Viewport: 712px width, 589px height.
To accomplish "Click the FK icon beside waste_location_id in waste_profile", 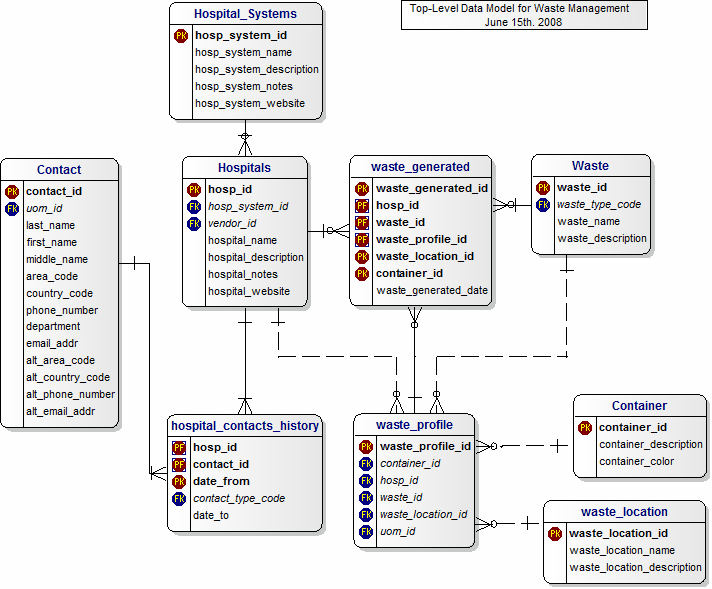I will click(x=366, y=515).
